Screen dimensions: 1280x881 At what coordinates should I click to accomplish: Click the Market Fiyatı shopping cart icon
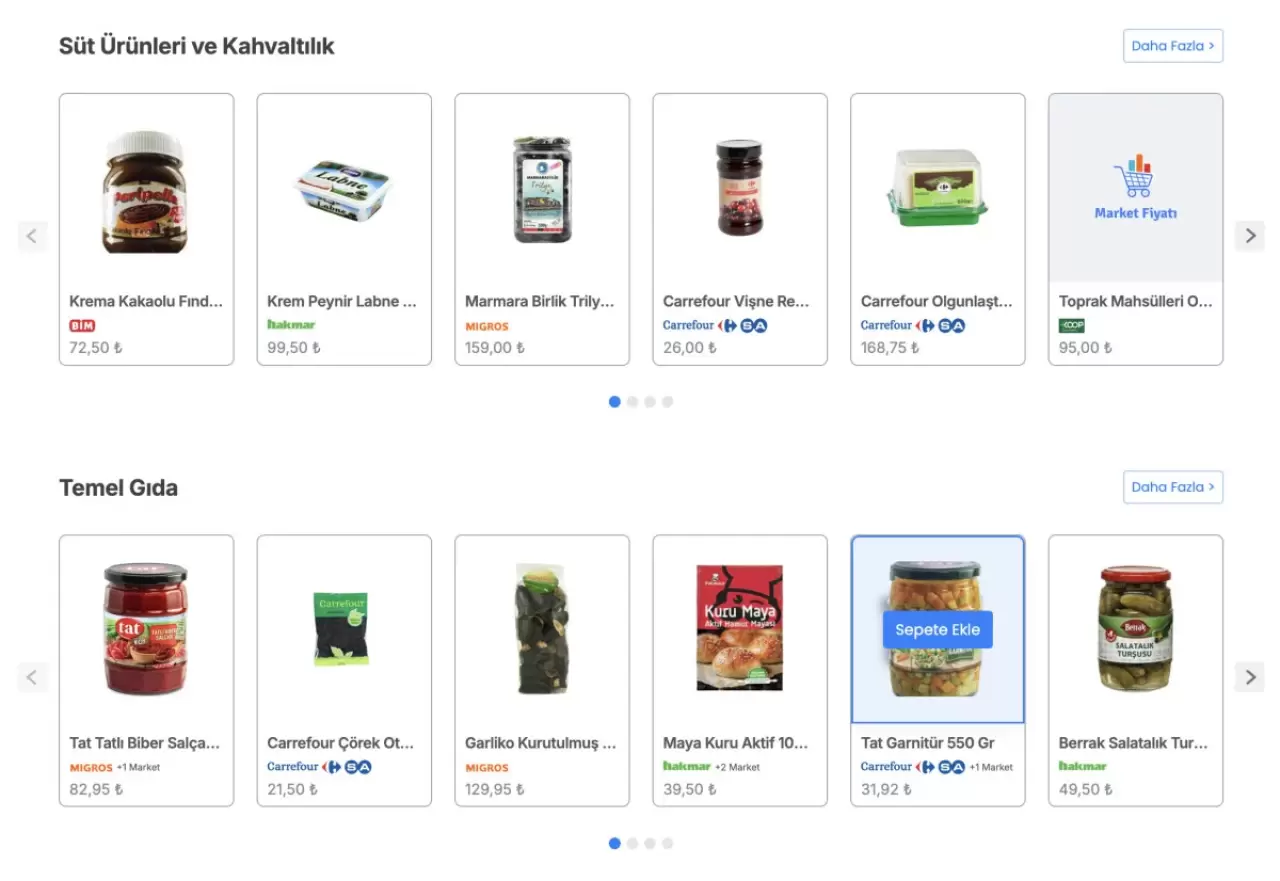click(x=1134, y=177)
